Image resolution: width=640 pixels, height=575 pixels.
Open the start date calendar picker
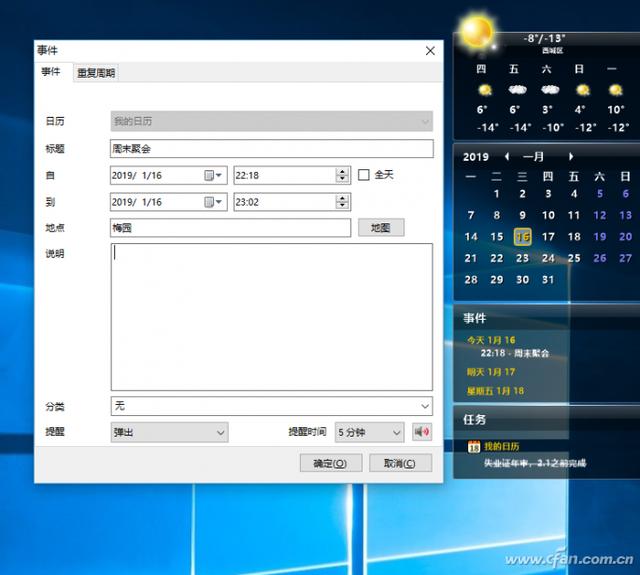point(213,175)
